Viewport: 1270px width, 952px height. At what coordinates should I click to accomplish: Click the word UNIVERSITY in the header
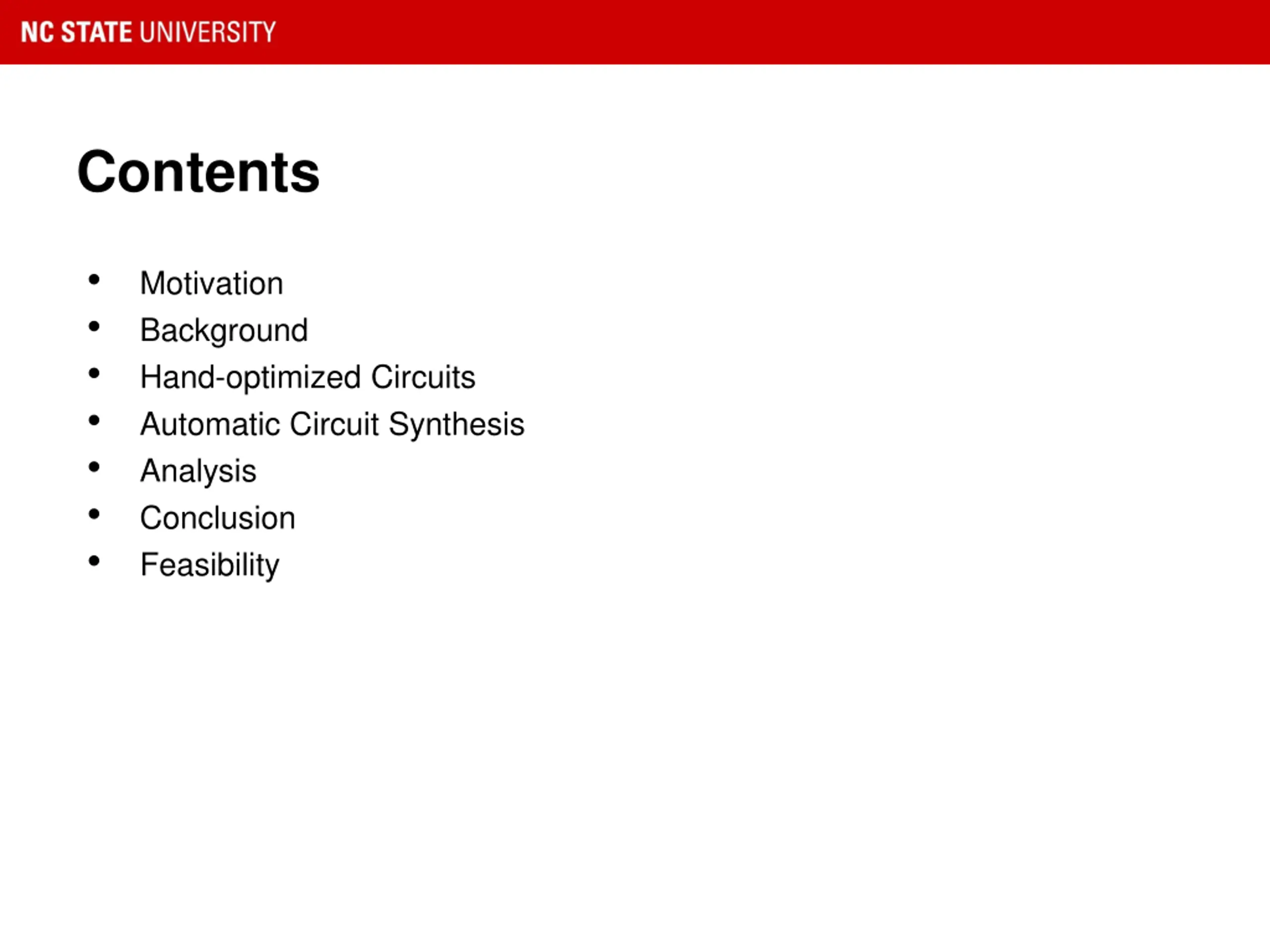click(208, 32)
